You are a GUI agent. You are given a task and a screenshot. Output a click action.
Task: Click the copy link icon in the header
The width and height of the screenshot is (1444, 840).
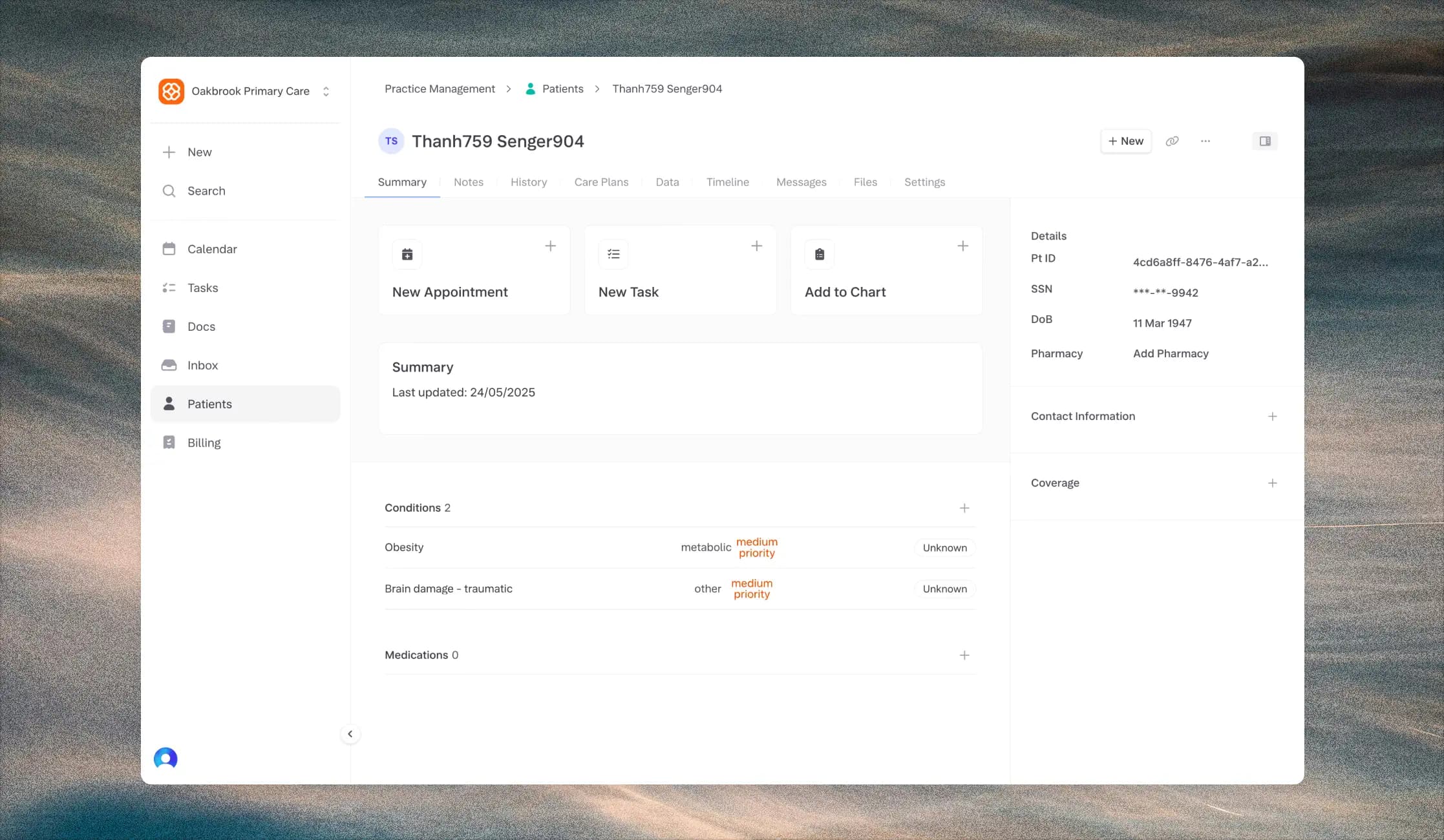[x=1172, y=141]
